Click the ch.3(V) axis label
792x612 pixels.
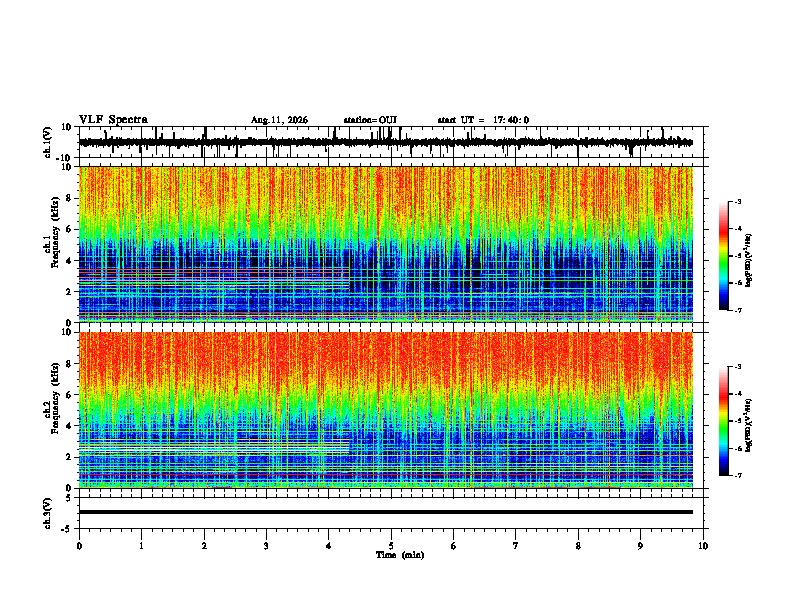48,513
